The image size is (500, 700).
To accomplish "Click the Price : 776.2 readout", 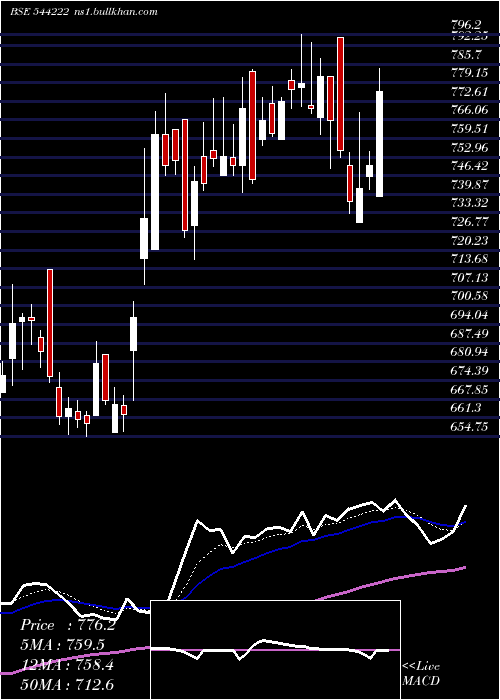I will (68, 625).
